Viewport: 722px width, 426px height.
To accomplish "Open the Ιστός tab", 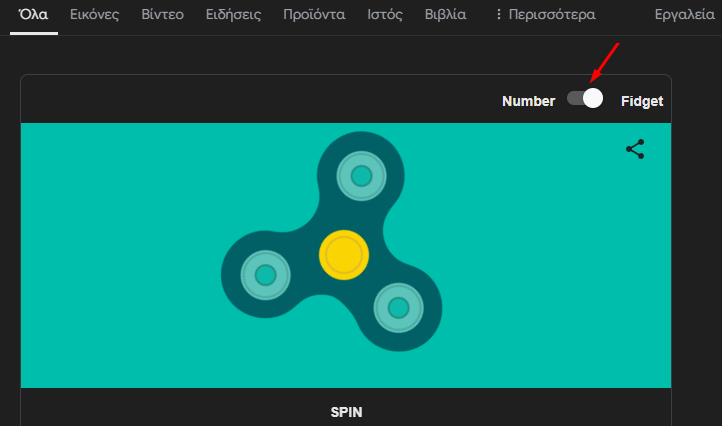I will click(385, 15).
